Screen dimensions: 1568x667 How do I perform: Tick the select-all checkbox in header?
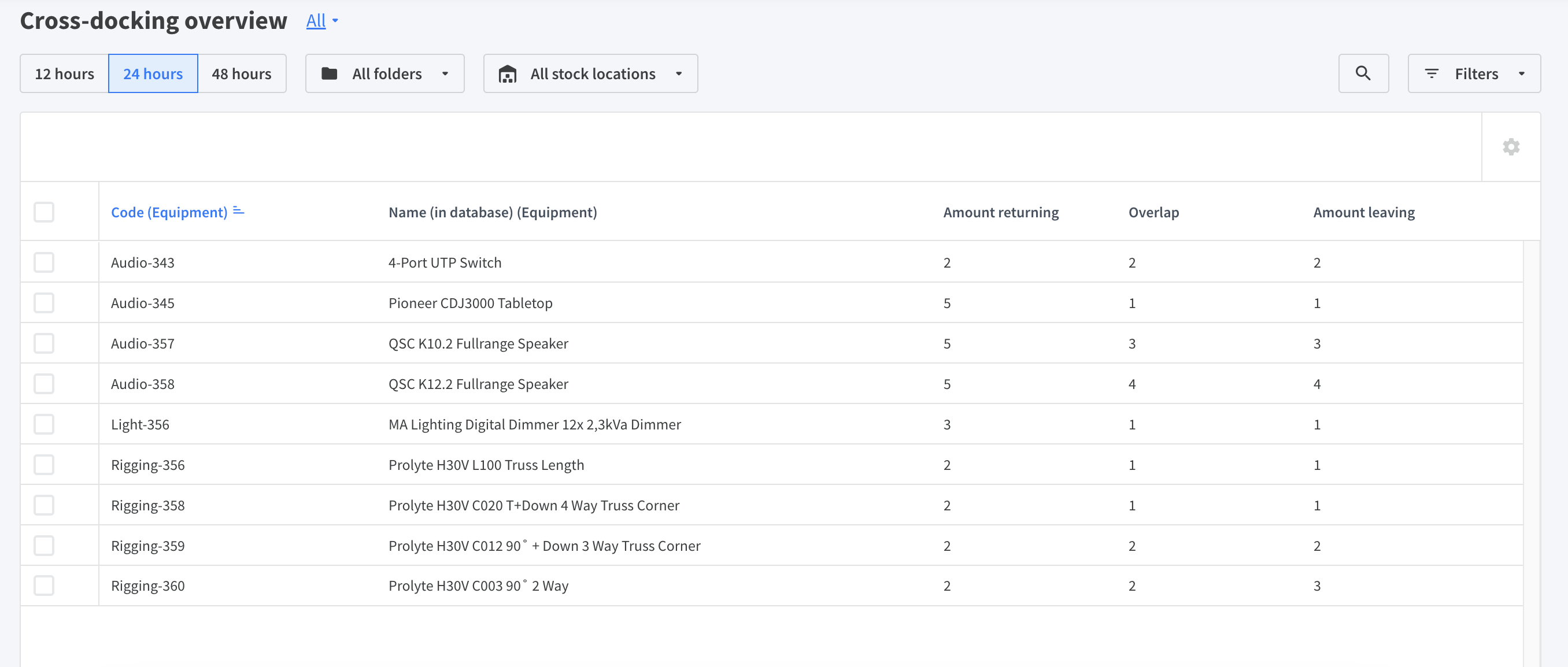[x=44, y=212]
